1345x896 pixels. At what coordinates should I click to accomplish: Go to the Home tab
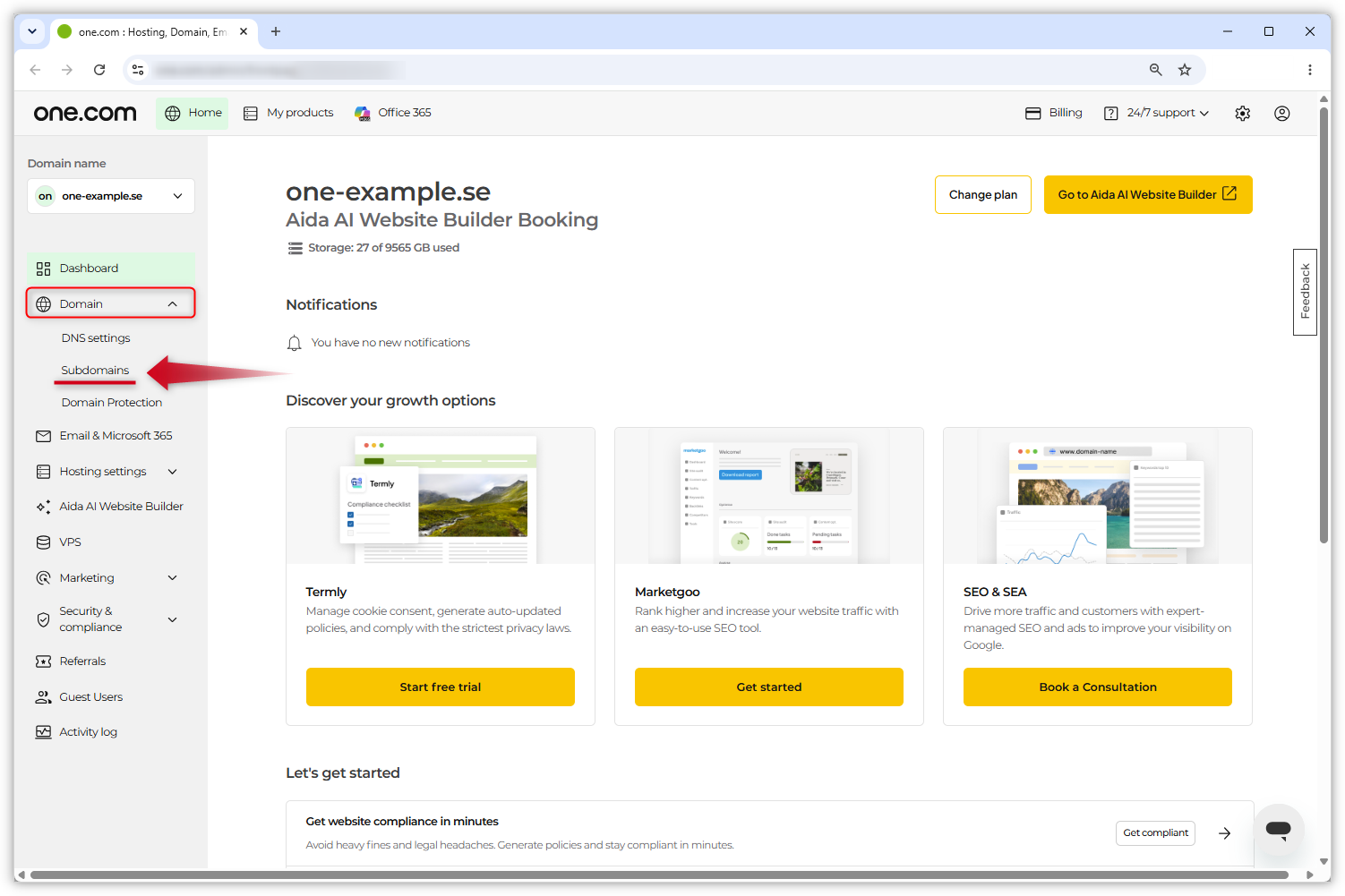tap(193, 113)
